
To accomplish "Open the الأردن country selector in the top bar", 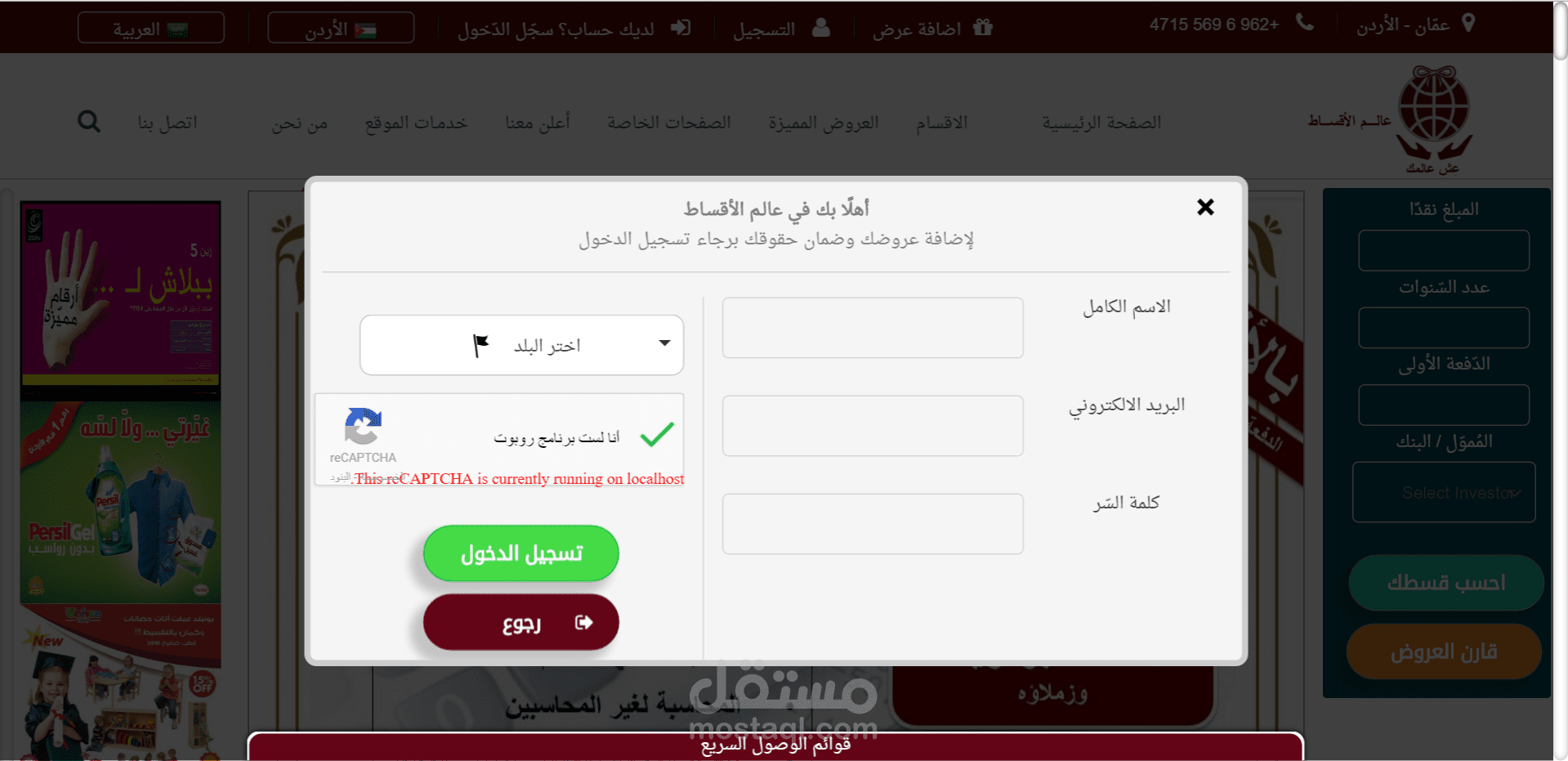I will coord(341,28).
